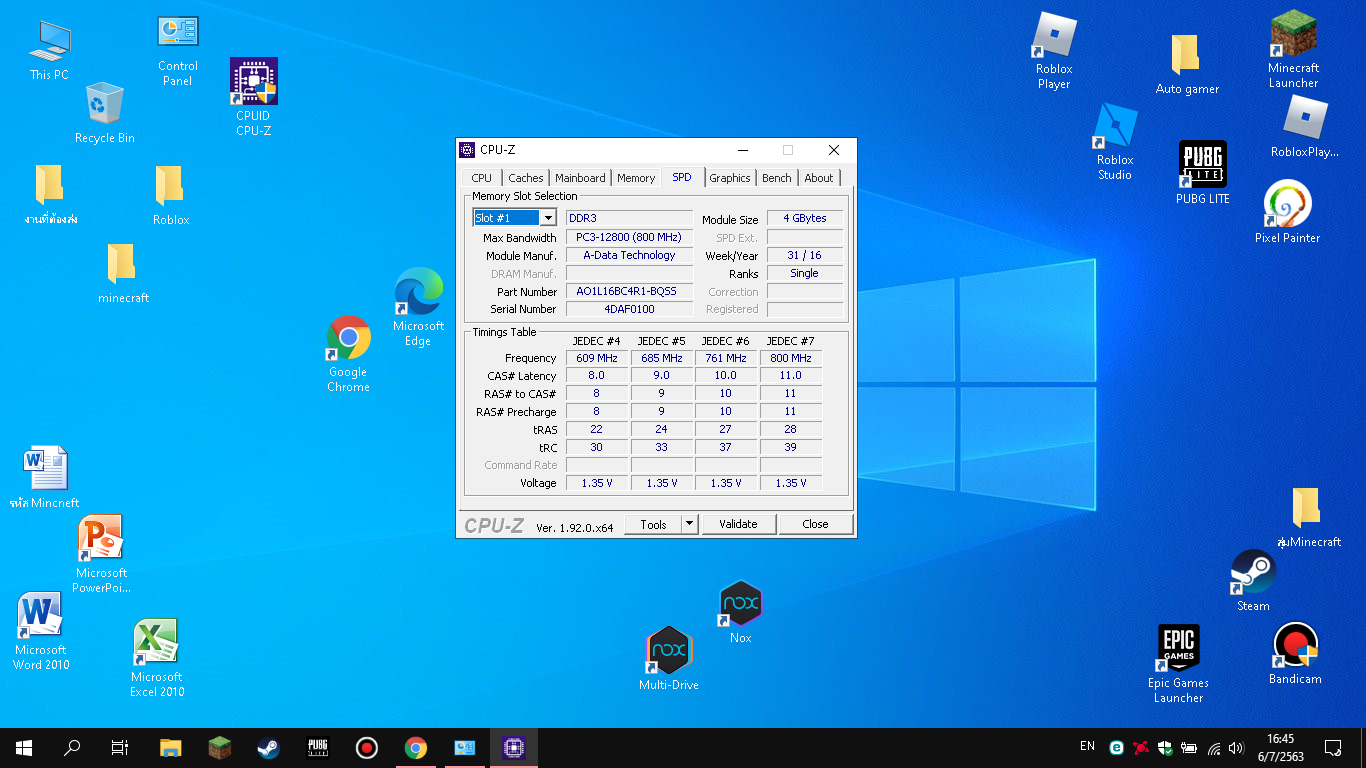Open the Minecraft Launcher desktop icon
Viewport: 1366px width, 768px height.
1293,36
